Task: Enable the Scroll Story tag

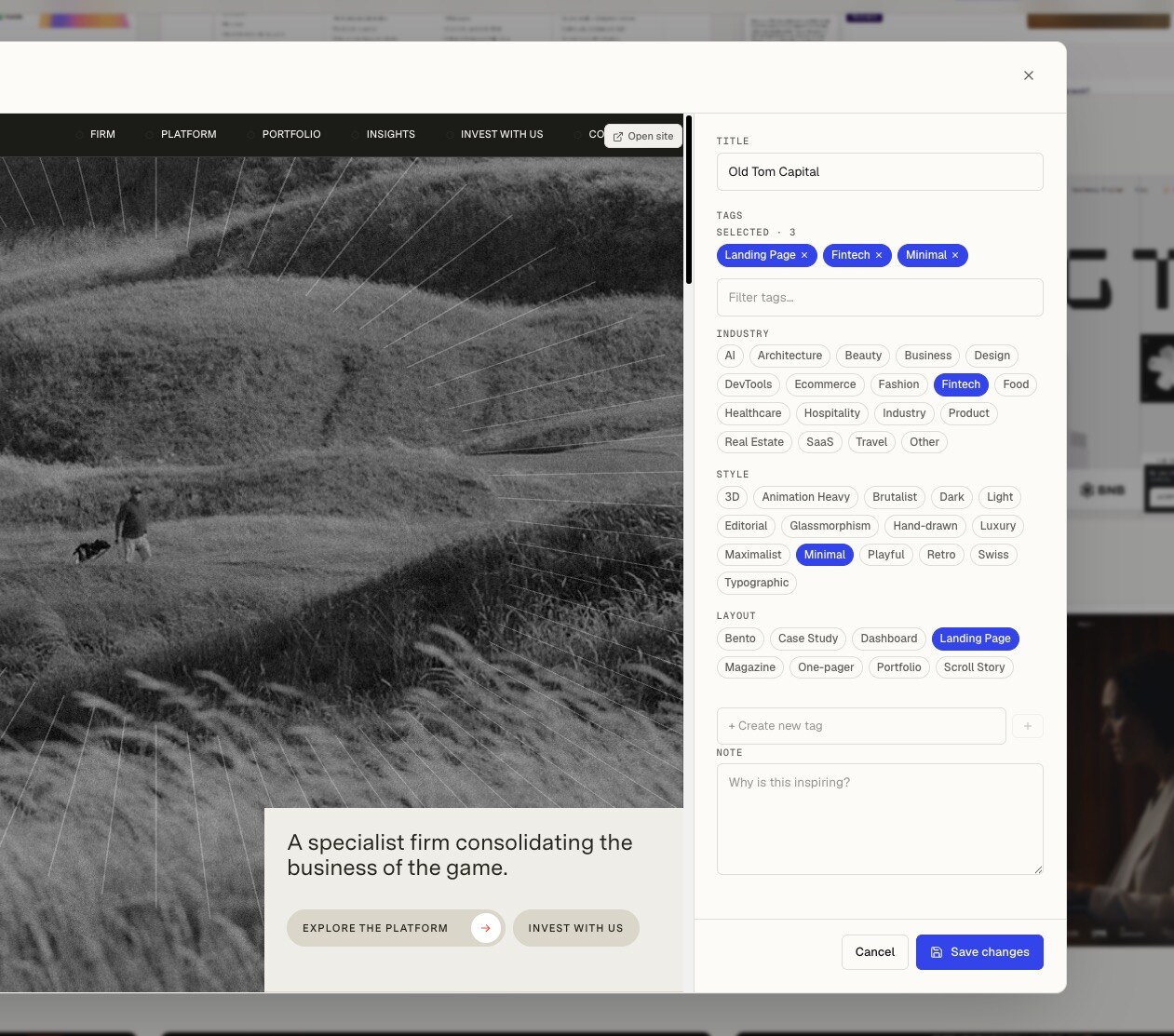Action: click(x=974, y=667)
